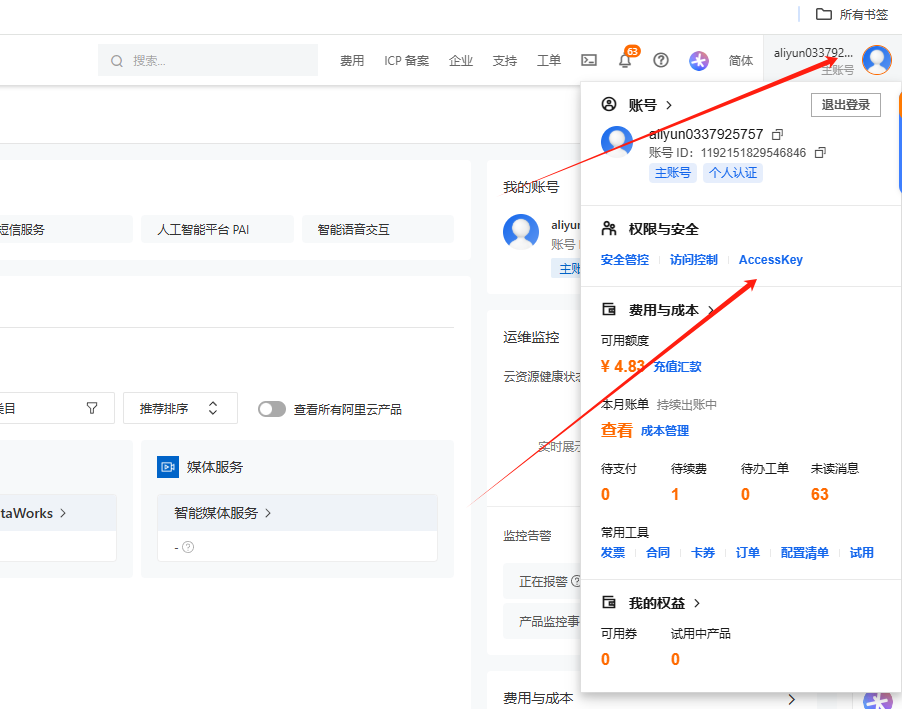Click the info icon under 智能媒体服务
Screen dimensions: 902x709
click(188, 547)
